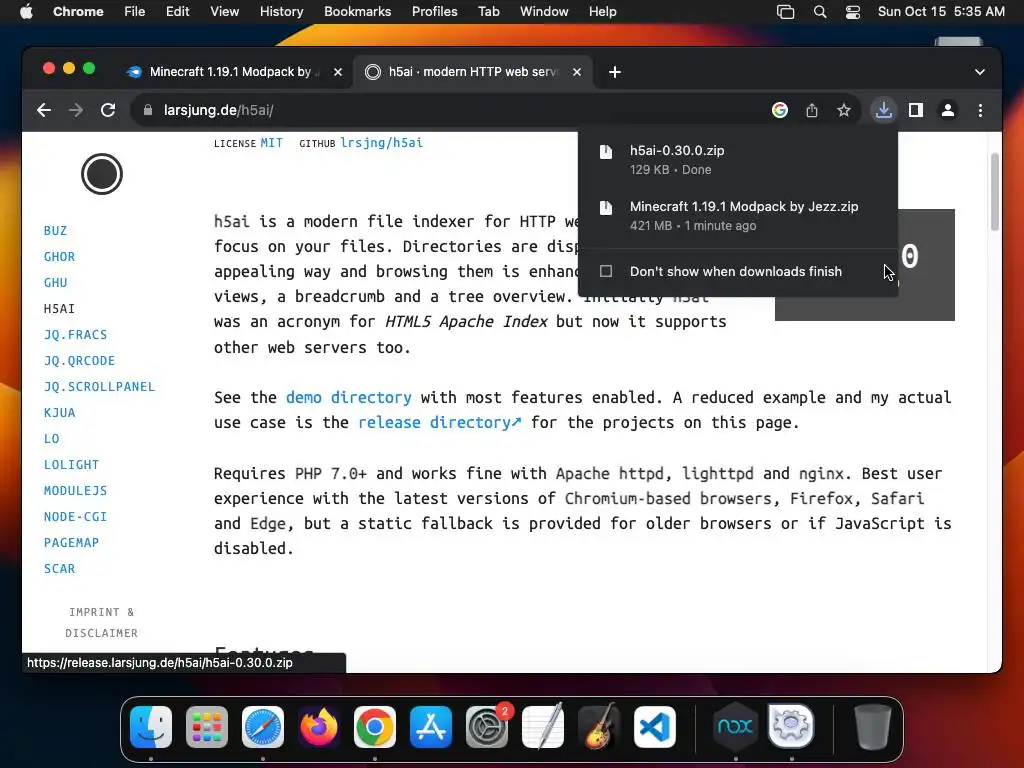Screen dimensions: 1024x768
Task: Go to SCAR in sidebar
Action: [59, 569]
